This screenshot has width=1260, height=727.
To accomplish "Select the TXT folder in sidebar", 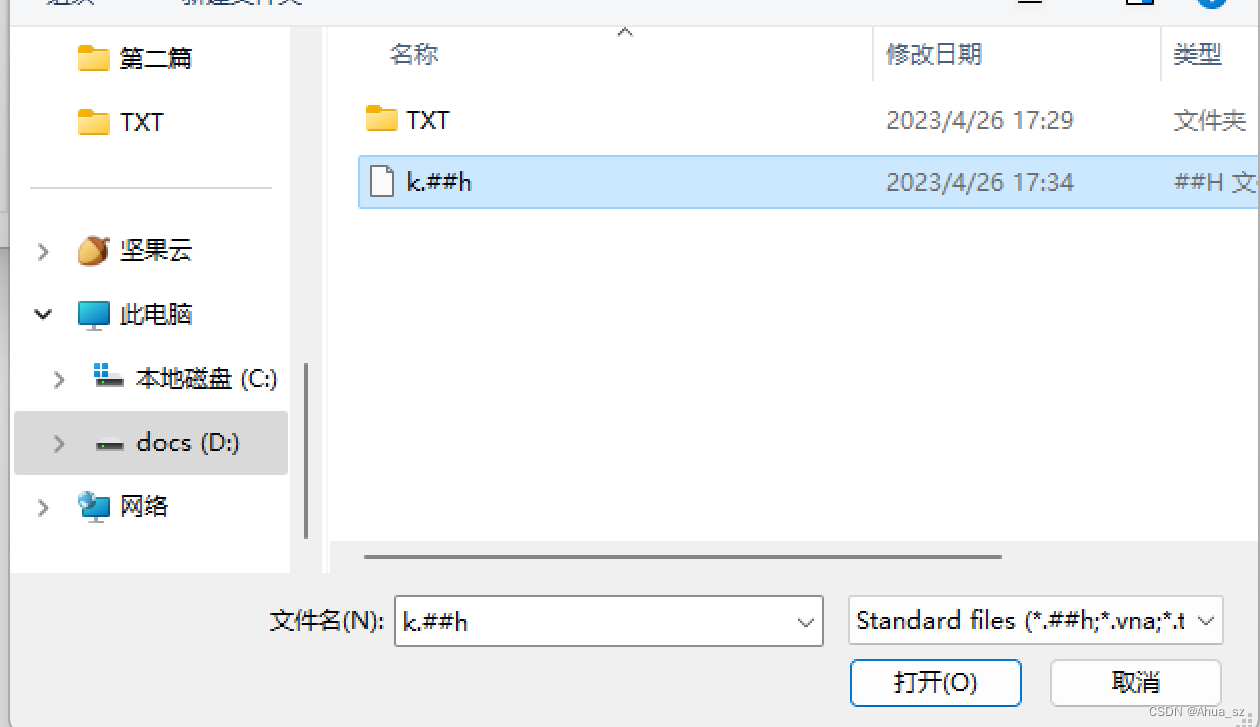I will [x=121, y=122].
